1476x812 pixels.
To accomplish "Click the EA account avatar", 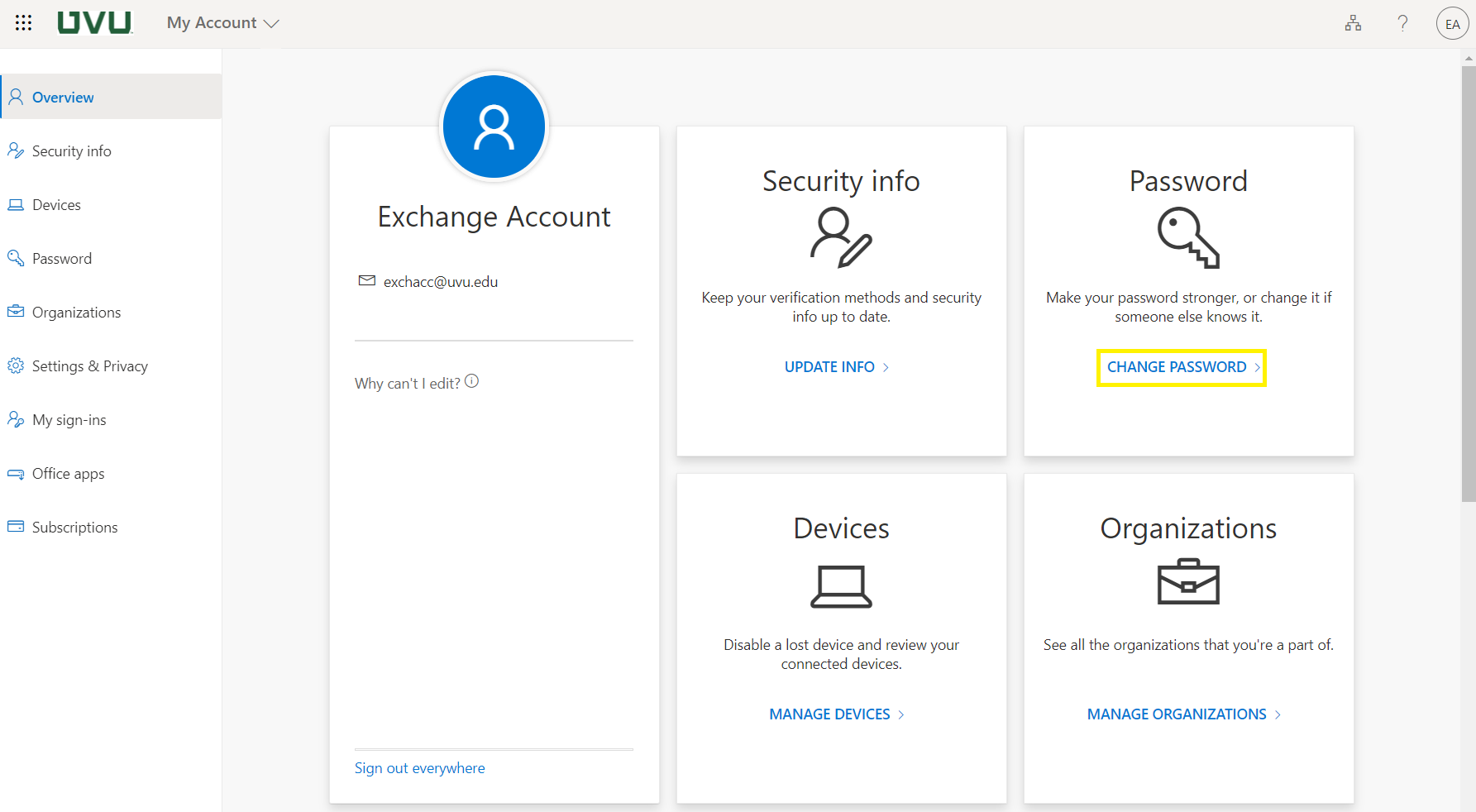I will tap(1453, 22).
